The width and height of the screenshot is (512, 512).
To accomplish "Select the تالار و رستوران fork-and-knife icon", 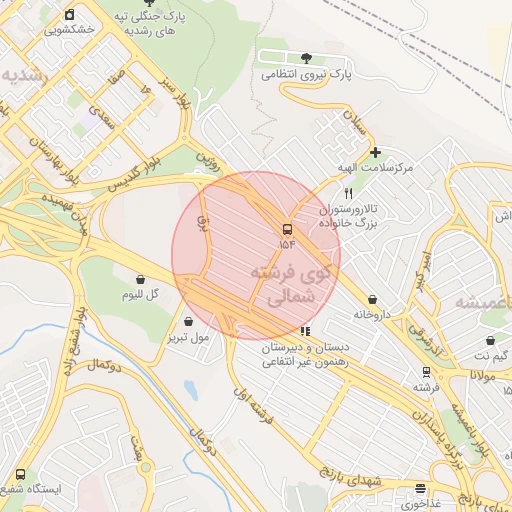I will tap(349, 193).
